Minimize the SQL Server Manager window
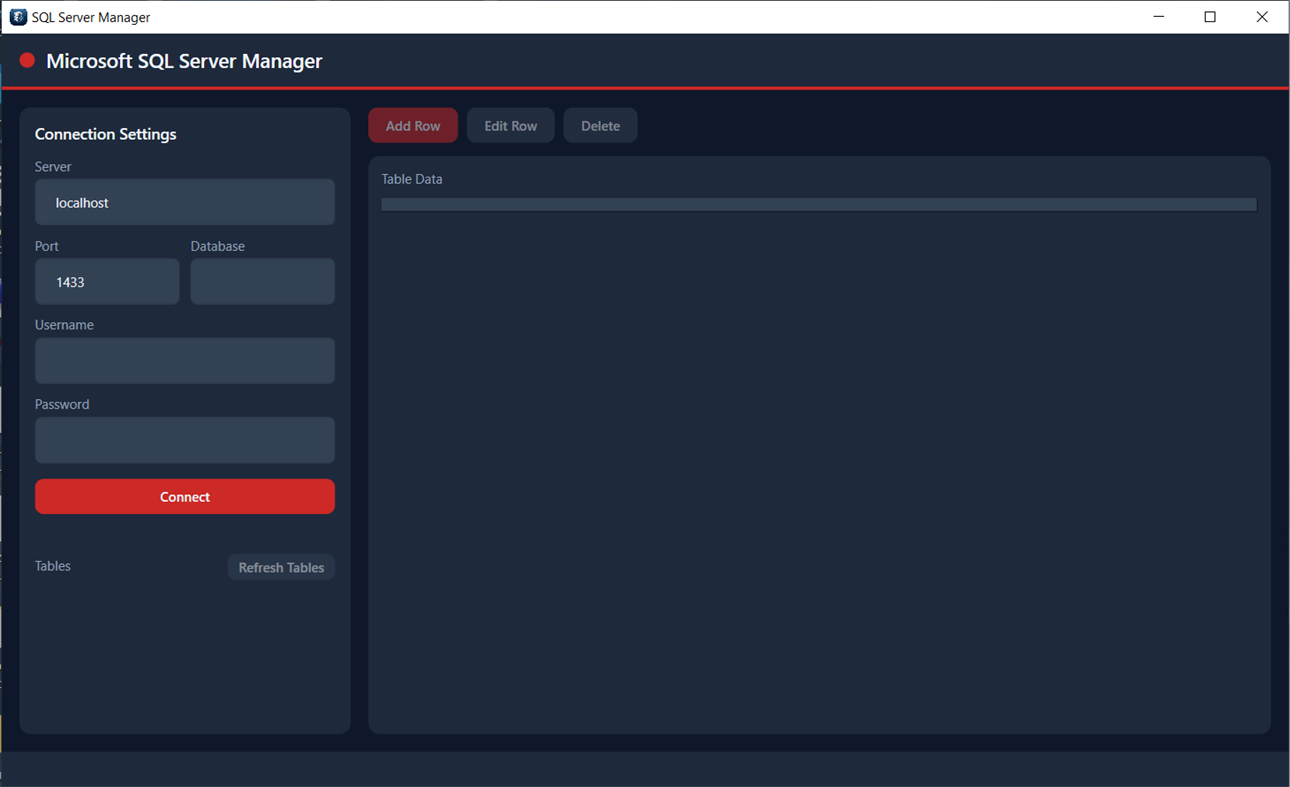Viewport: 1290px width, 787px height. (1159, 17)
